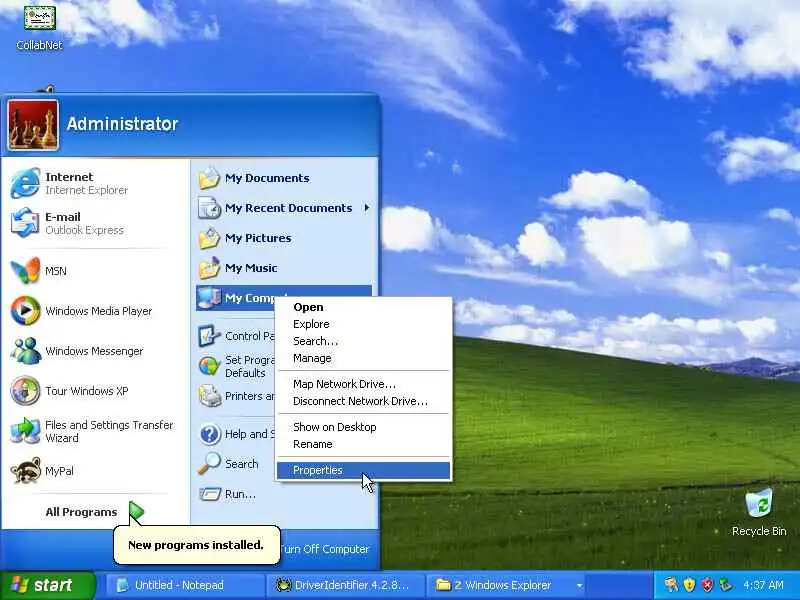Image resolution: width=800 pixels, height=600 pixels.
Task: Click the network connection tray icon
Action: pyautogui.click(x=725, y=585)
